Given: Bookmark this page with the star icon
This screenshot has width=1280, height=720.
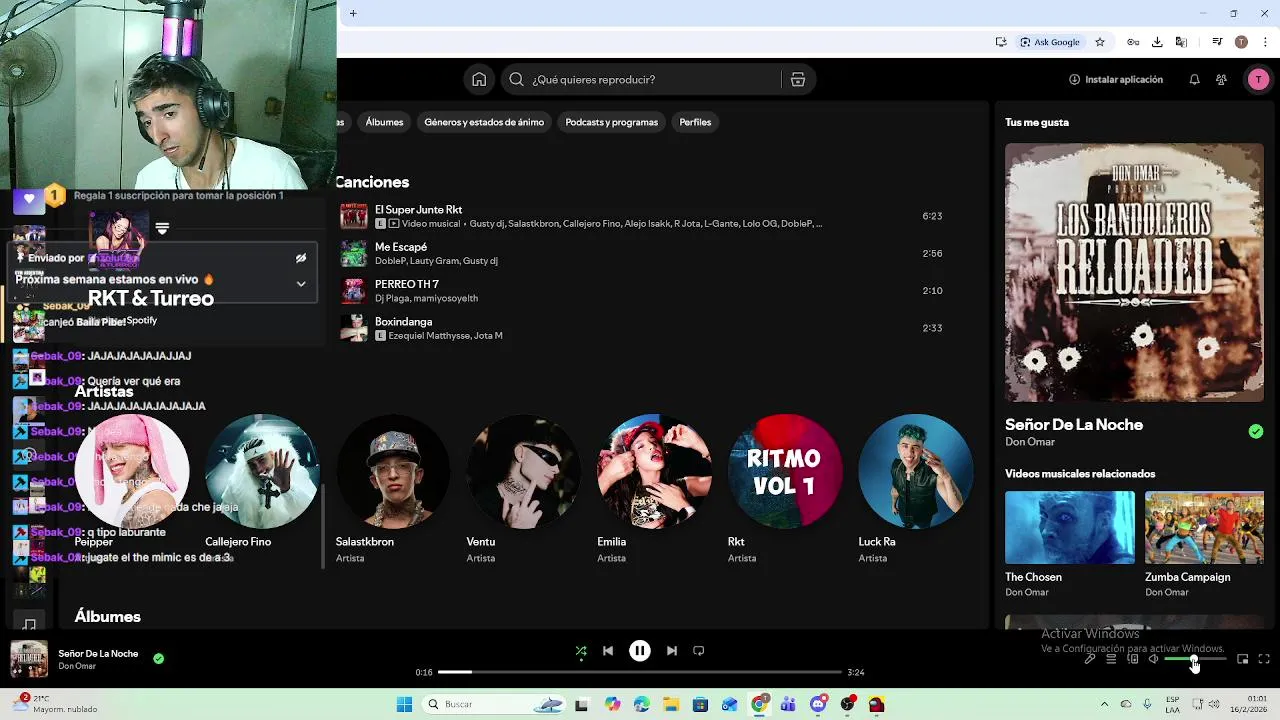Looking at the screenshot, I should 1100,42.
